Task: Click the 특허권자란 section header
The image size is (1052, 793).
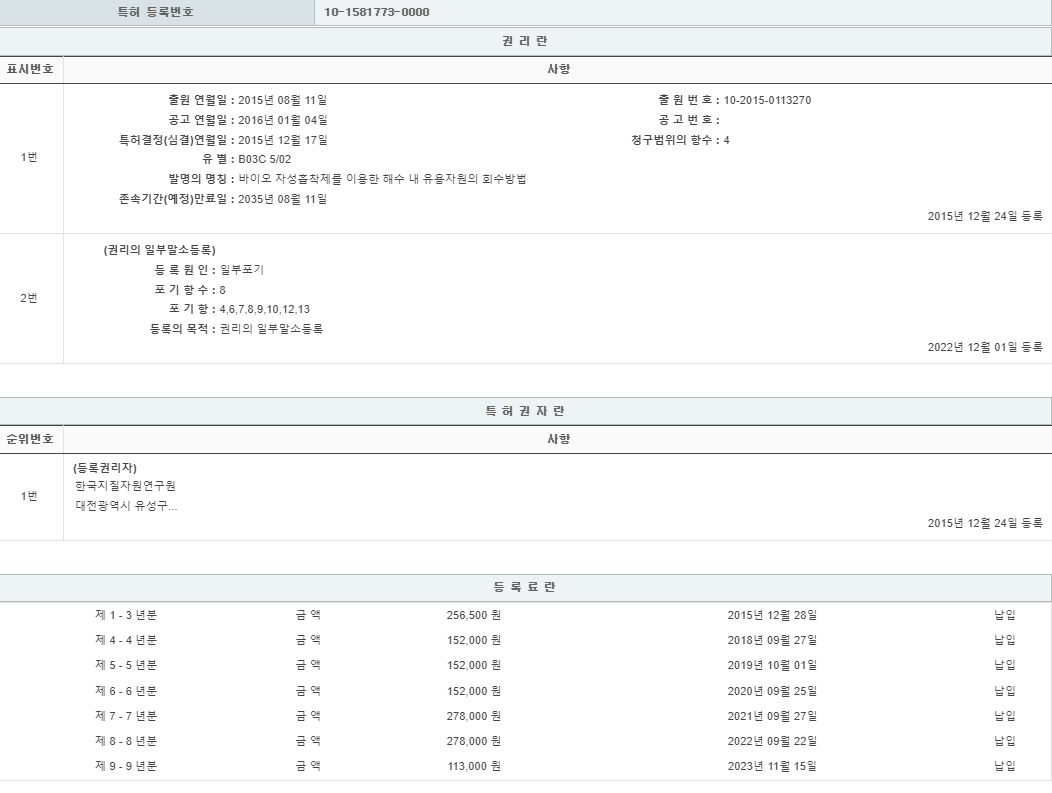Action: [525, 411]
